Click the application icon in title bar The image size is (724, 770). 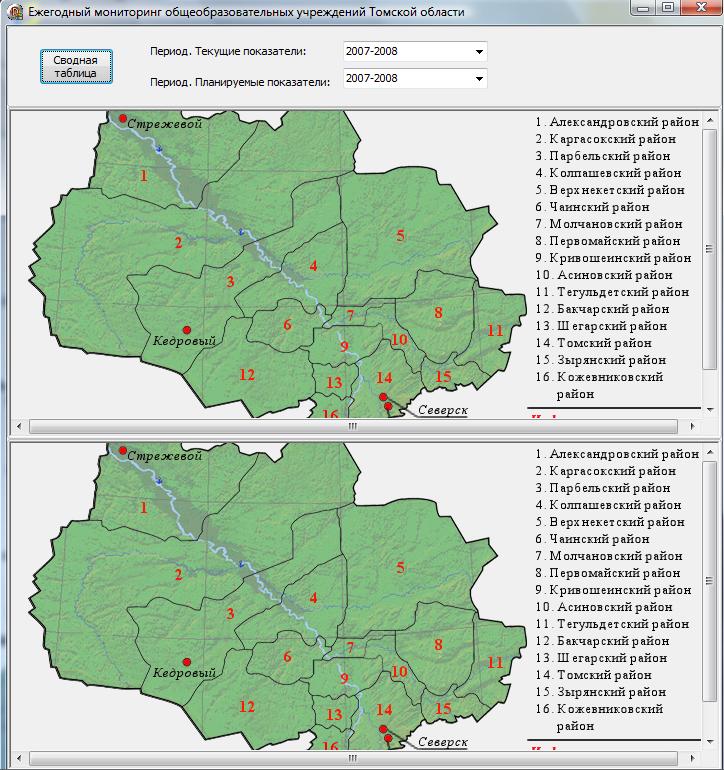pos(16,12)
